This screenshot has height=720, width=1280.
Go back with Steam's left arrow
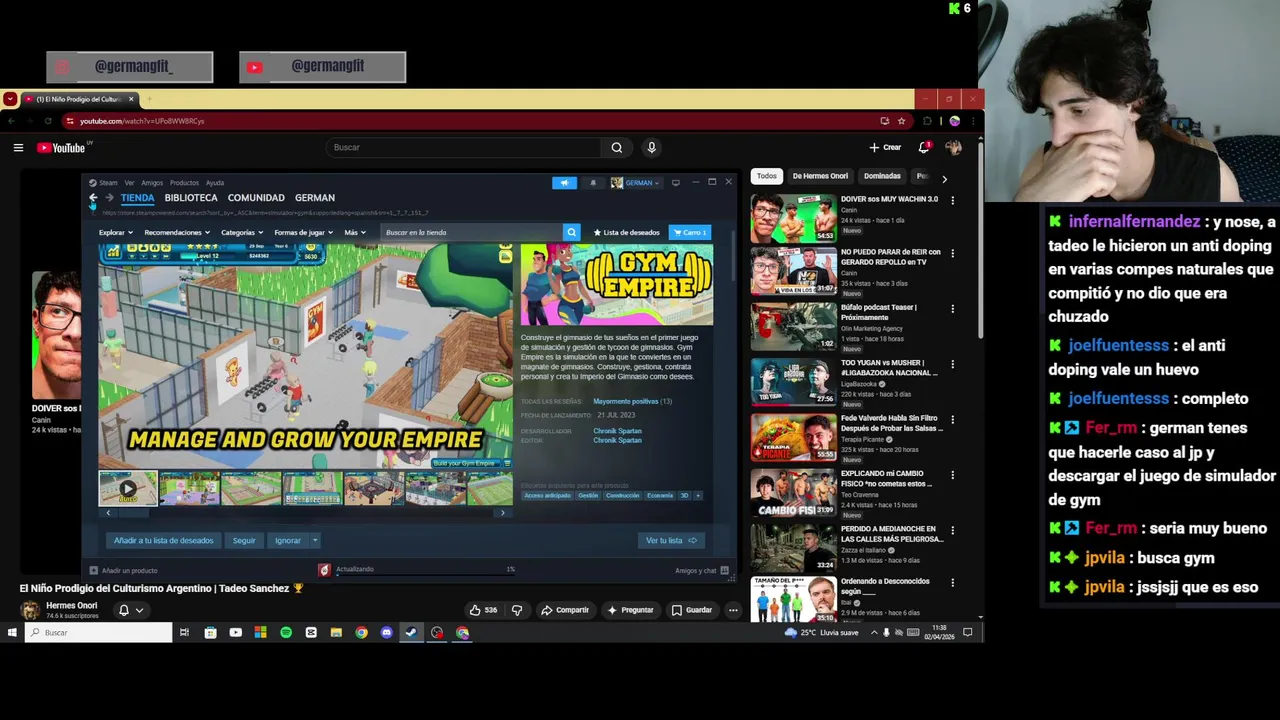pos(93,198)
